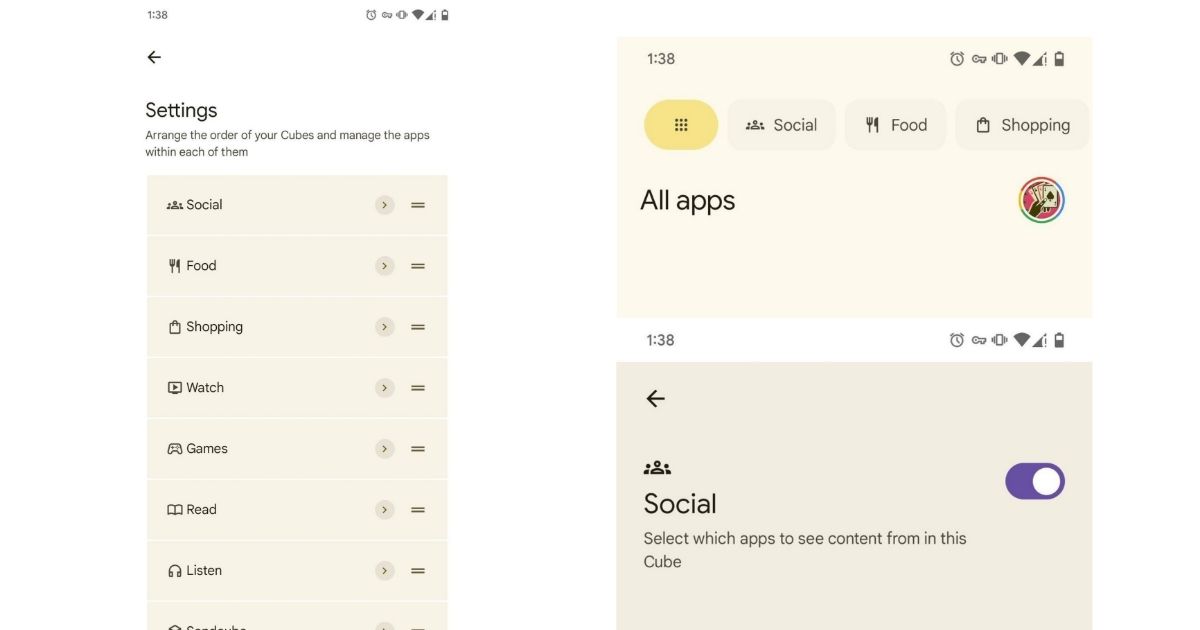Grab the reorder handle for Read

point(418,510)
